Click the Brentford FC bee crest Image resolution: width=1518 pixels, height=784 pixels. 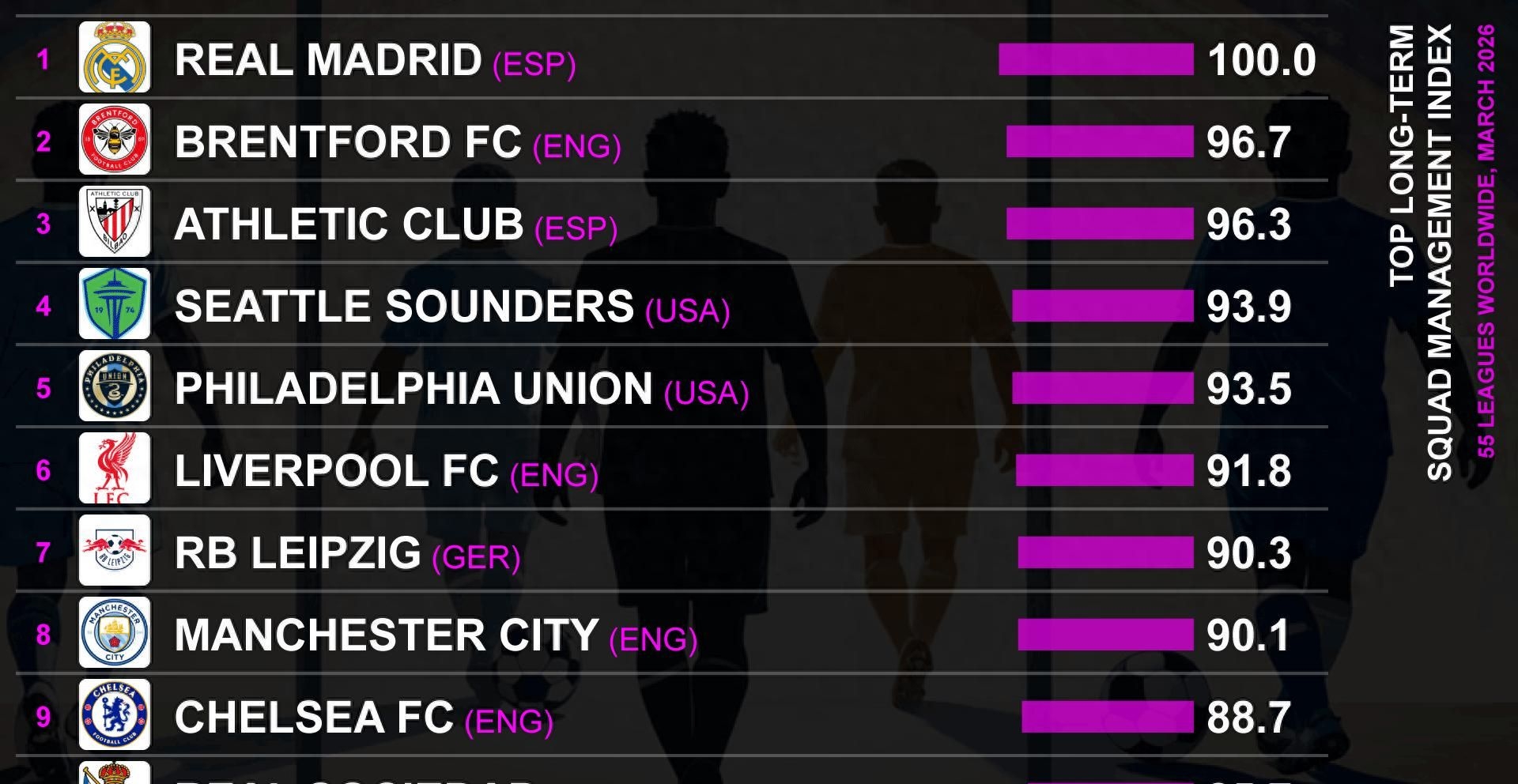(115, 140)
